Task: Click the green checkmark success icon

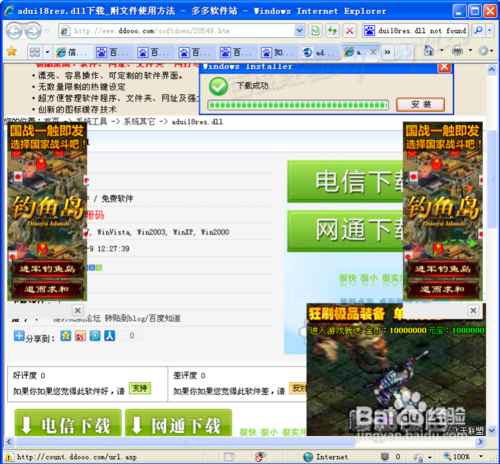Action: 218,86
